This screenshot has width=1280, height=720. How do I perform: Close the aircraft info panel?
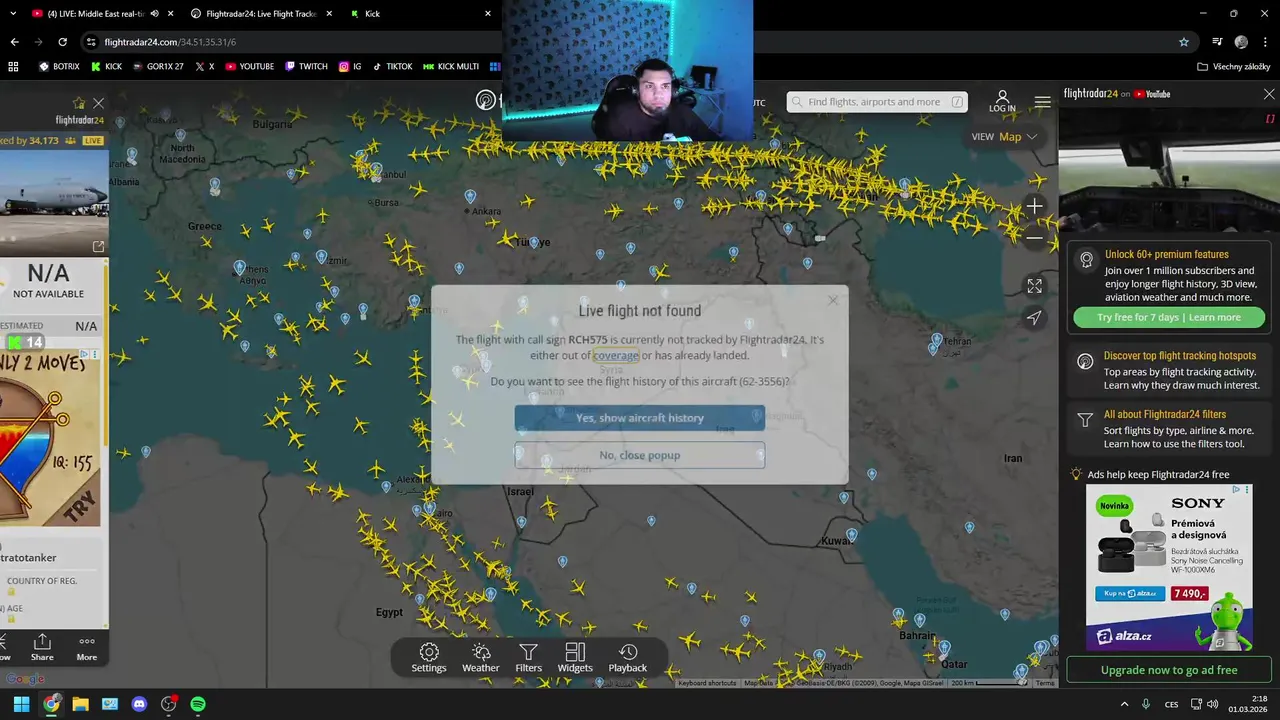coord(98,103)
